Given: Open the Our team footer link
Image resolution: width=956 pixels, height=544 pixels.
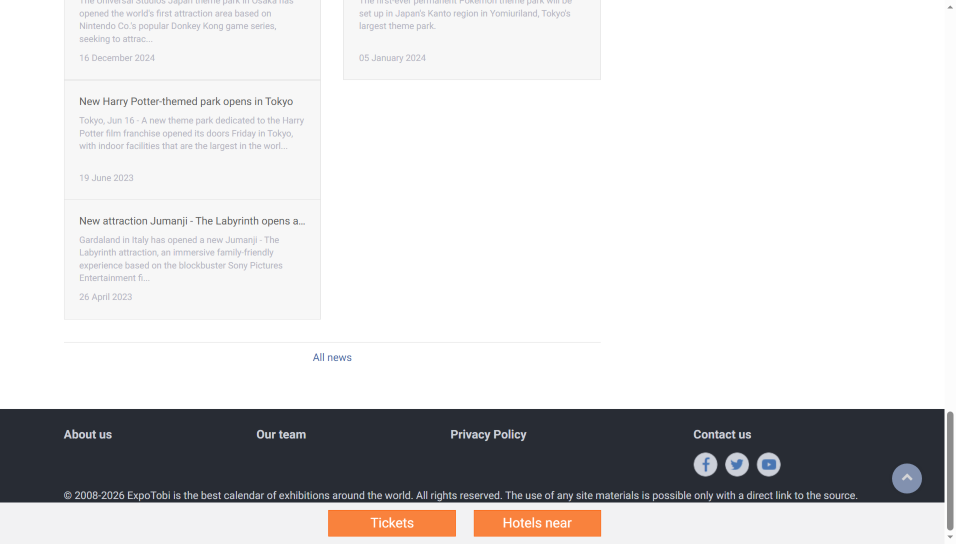Looking at the screenshot, I should (x=281, y=434).
